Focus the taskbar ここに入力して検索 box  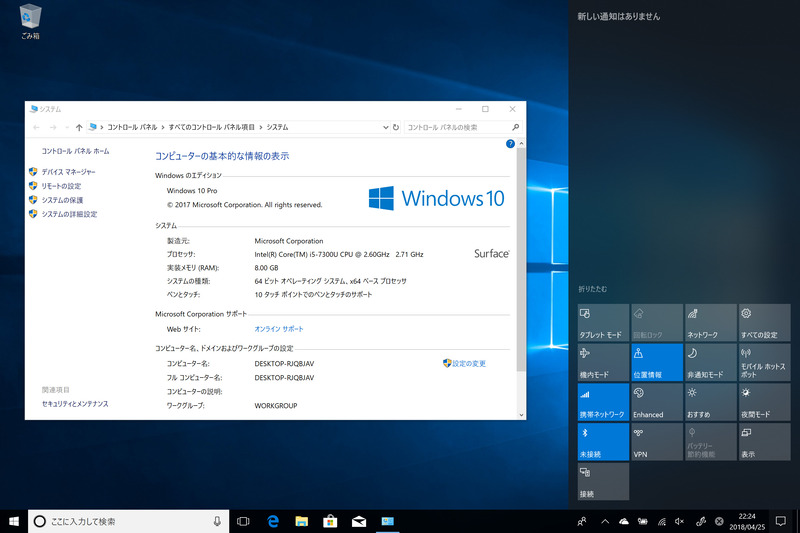(x=129, y=521)
